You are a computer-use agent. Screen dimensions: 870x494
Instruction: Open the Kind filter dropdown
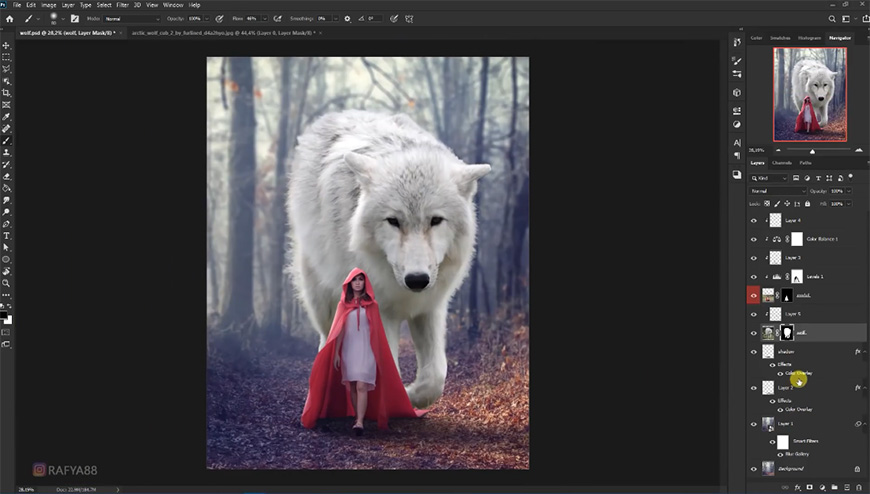(x=768, y=178)
